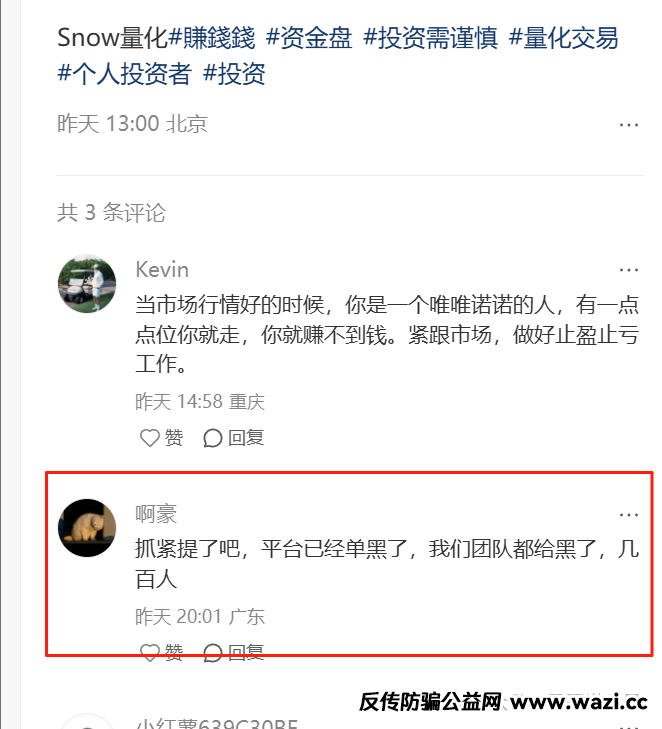Open the #投资需谨慎 hashtag
Viewport: 662px width, 729px height.
click(430, 38)
